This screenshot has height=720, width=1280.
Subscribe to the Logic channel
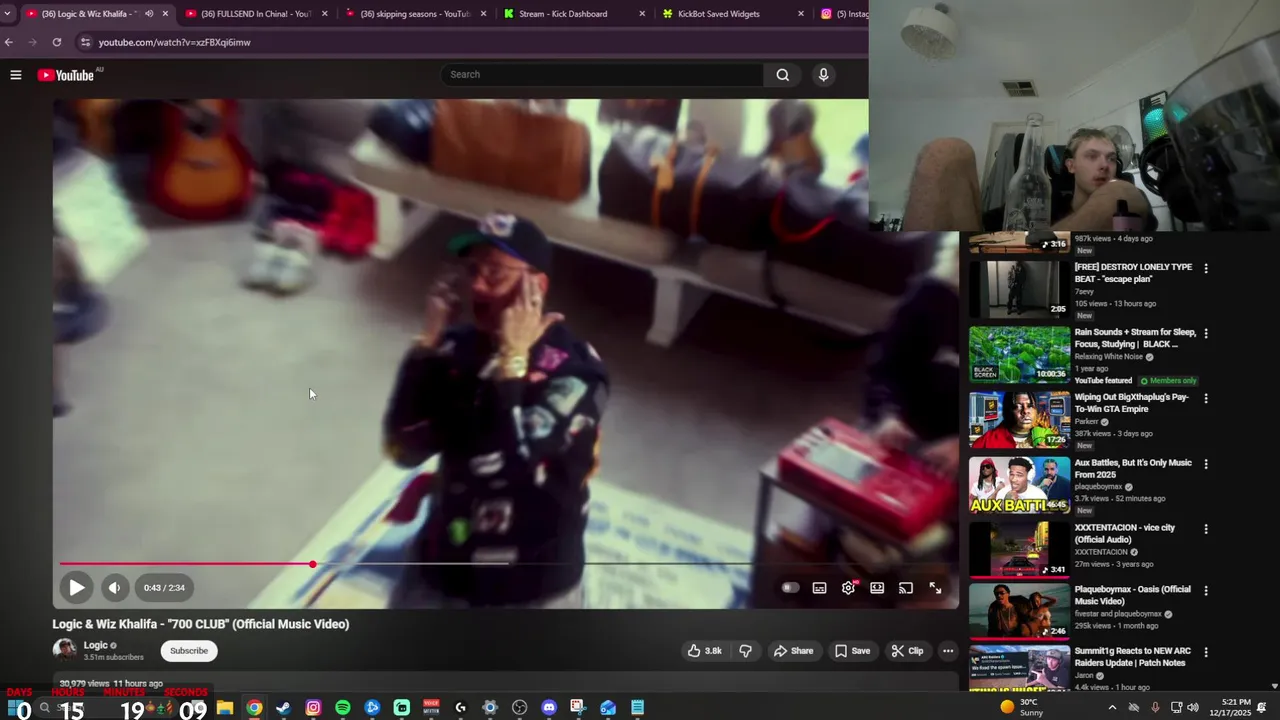[x=189, y=651]
